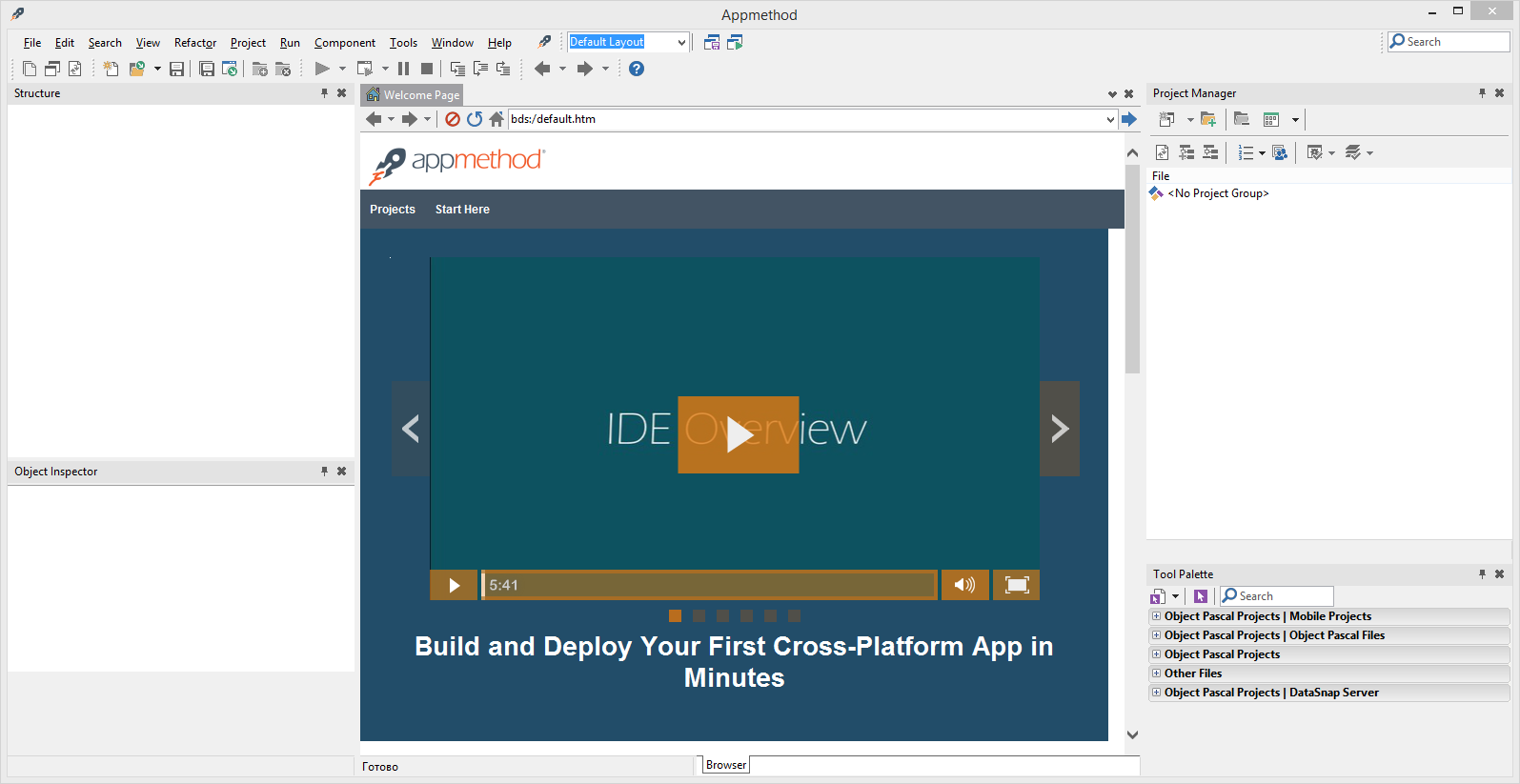Click the Tool Palette Search field
Image resolution: width=1520 pixels, height=784 pixels.
tap(1277, 596)
